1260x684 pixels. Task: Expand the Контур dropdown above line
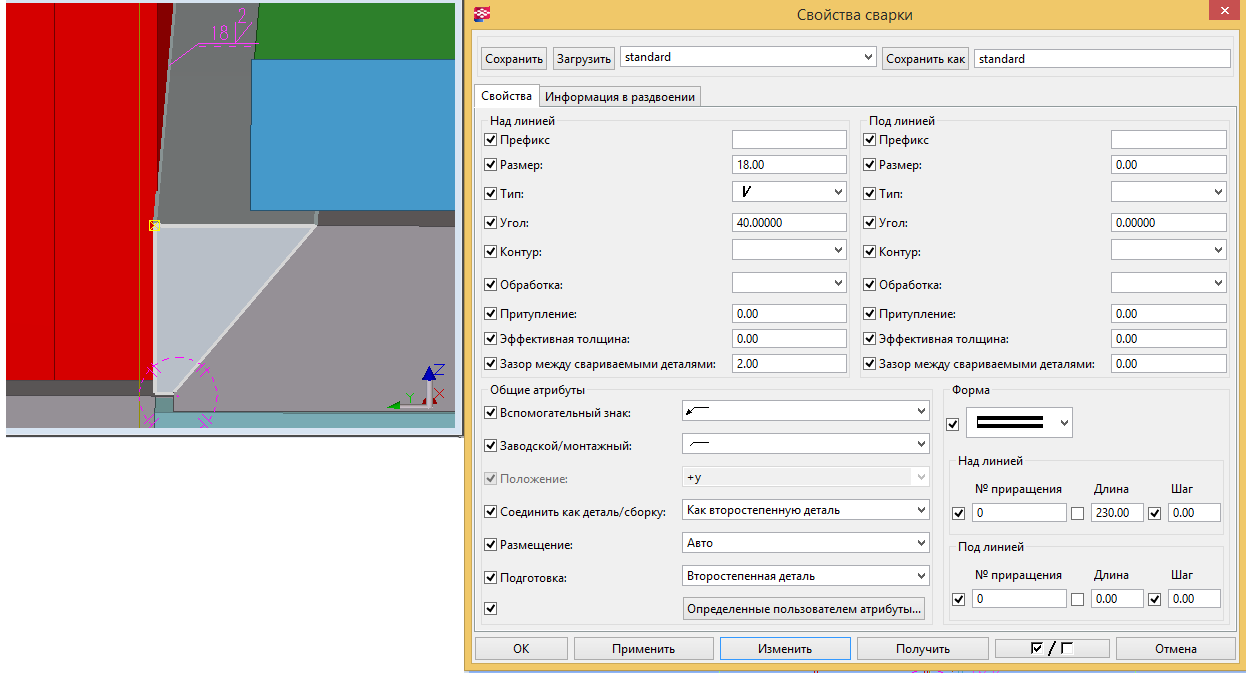(x=789, y=250)
